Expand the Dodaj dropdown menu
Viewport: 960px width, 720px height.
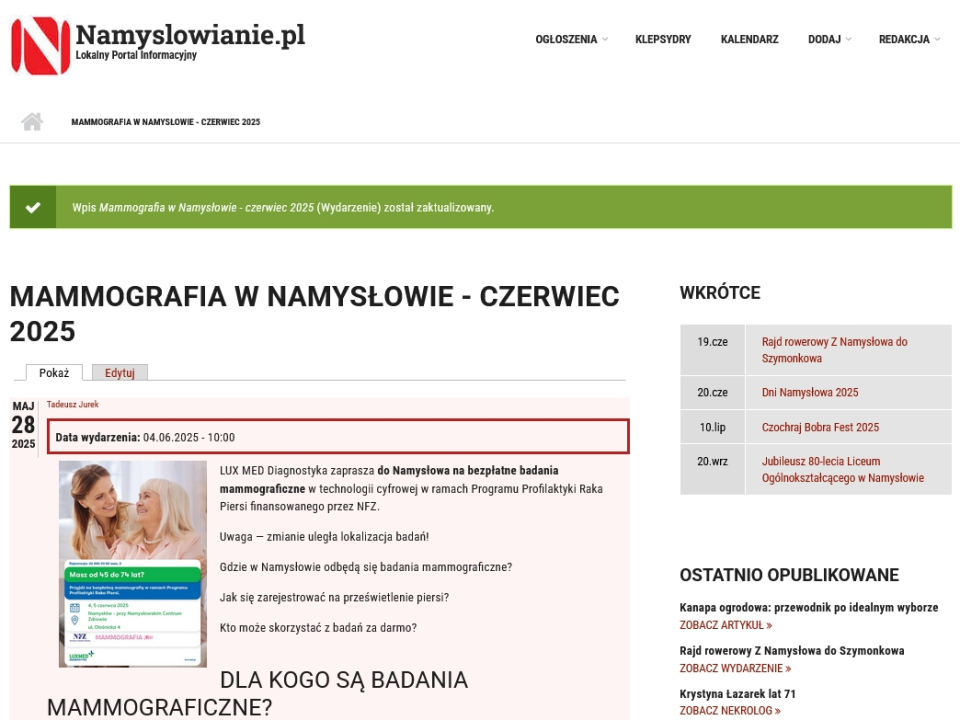(829, 40)
